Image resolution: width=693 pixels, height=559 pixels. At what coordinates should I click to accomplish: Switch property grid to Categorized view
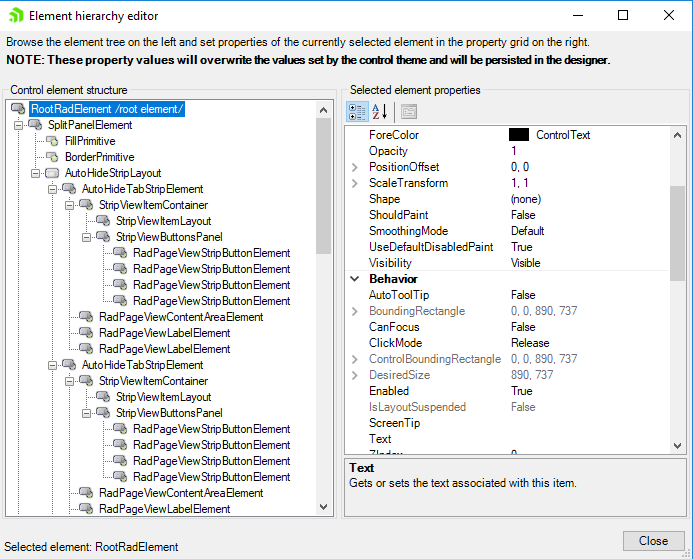point(357,112)
